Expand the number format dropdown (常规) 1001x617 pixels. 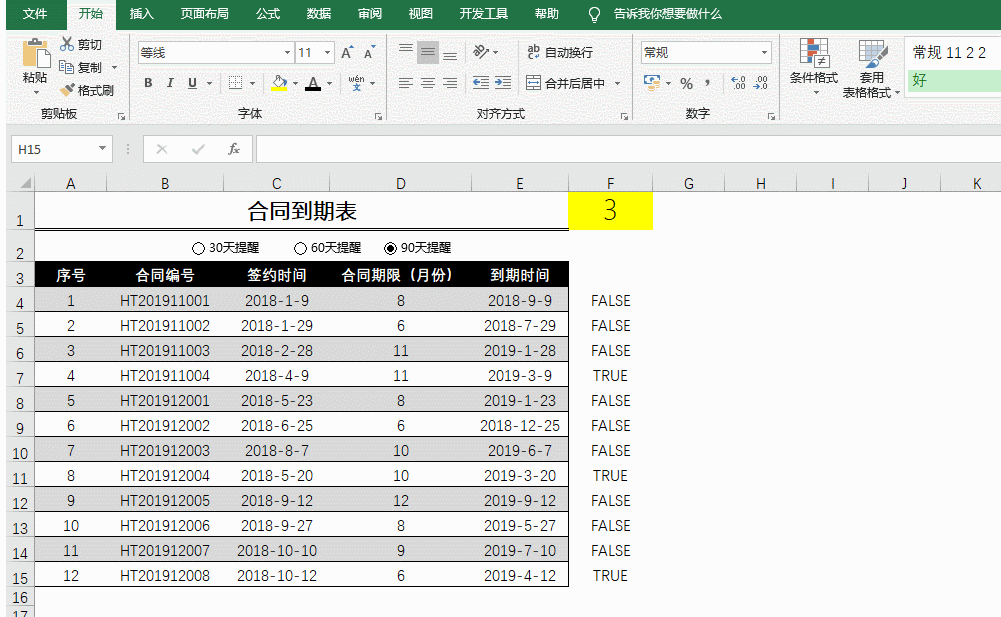pos(764,53)
